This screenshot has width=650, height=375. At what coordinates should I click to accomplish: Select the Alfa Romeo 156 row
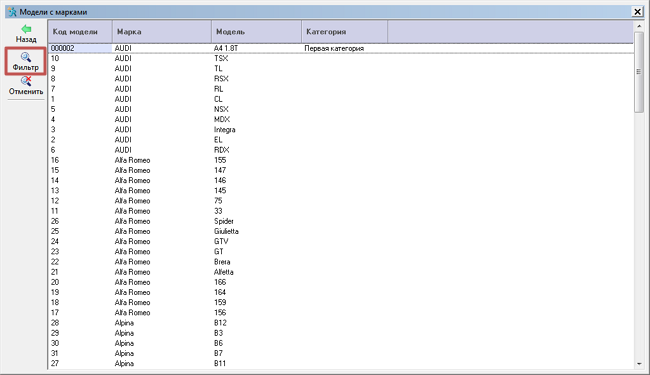[341, 312]
